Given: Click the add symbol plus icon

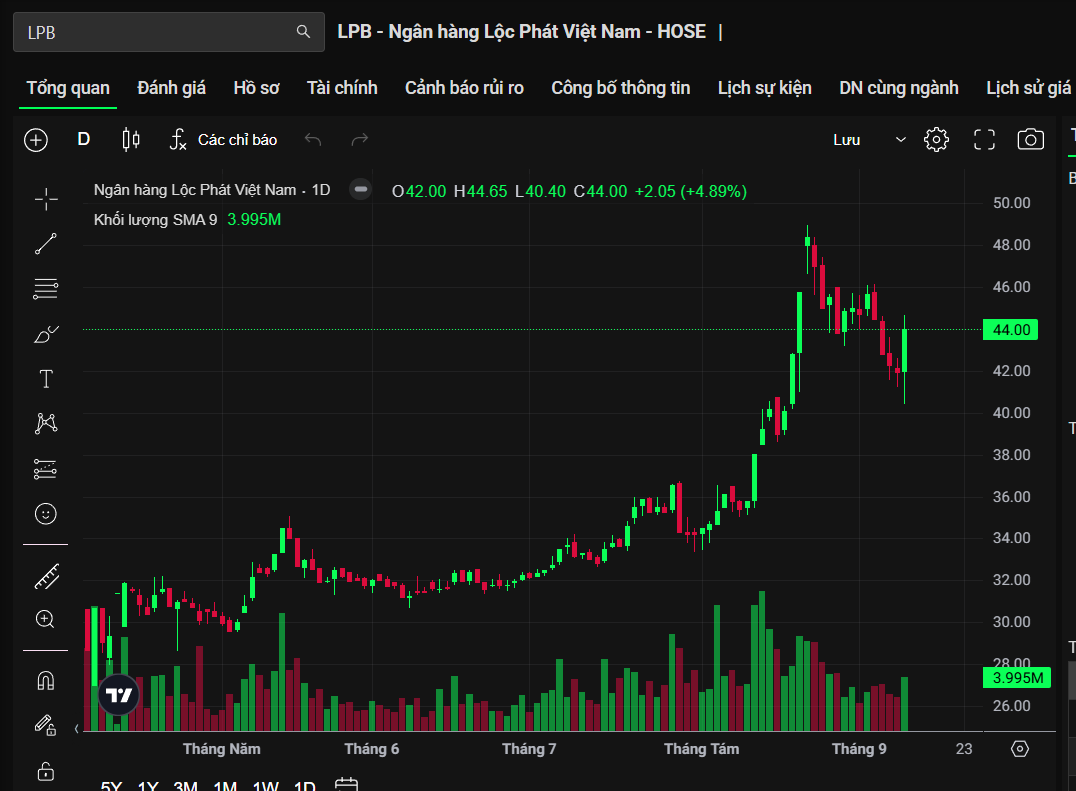Looking at the screenshot, I should click(x=36, y=140).
